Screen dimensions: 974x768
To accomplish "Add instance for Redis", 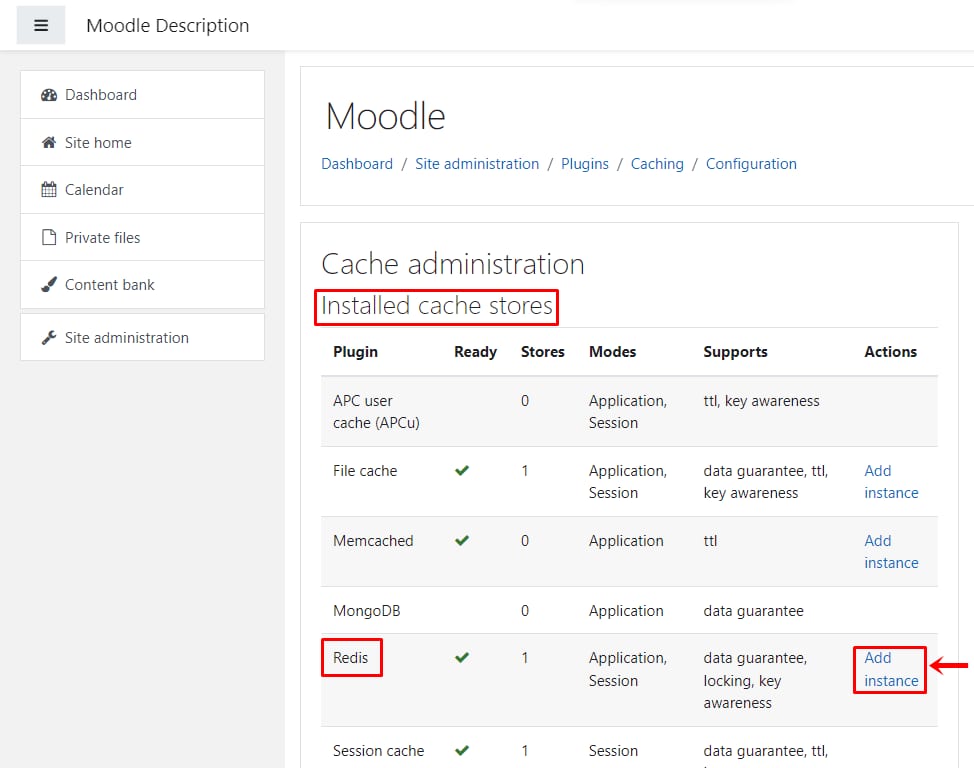I will [891, 669].
